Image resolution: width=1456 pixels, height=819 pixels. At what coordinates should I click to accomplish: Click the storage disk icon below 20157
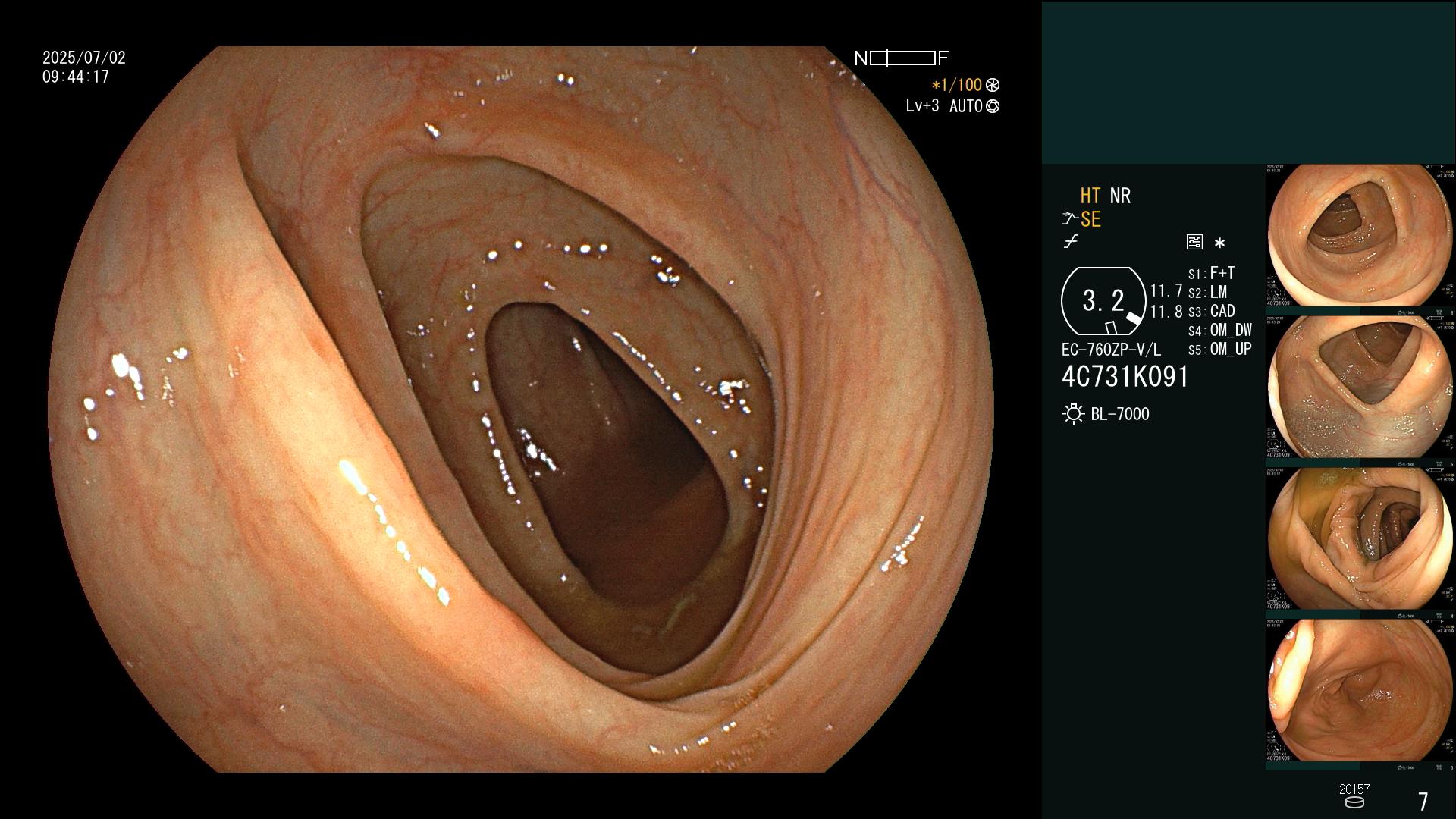coord(1354,802)
